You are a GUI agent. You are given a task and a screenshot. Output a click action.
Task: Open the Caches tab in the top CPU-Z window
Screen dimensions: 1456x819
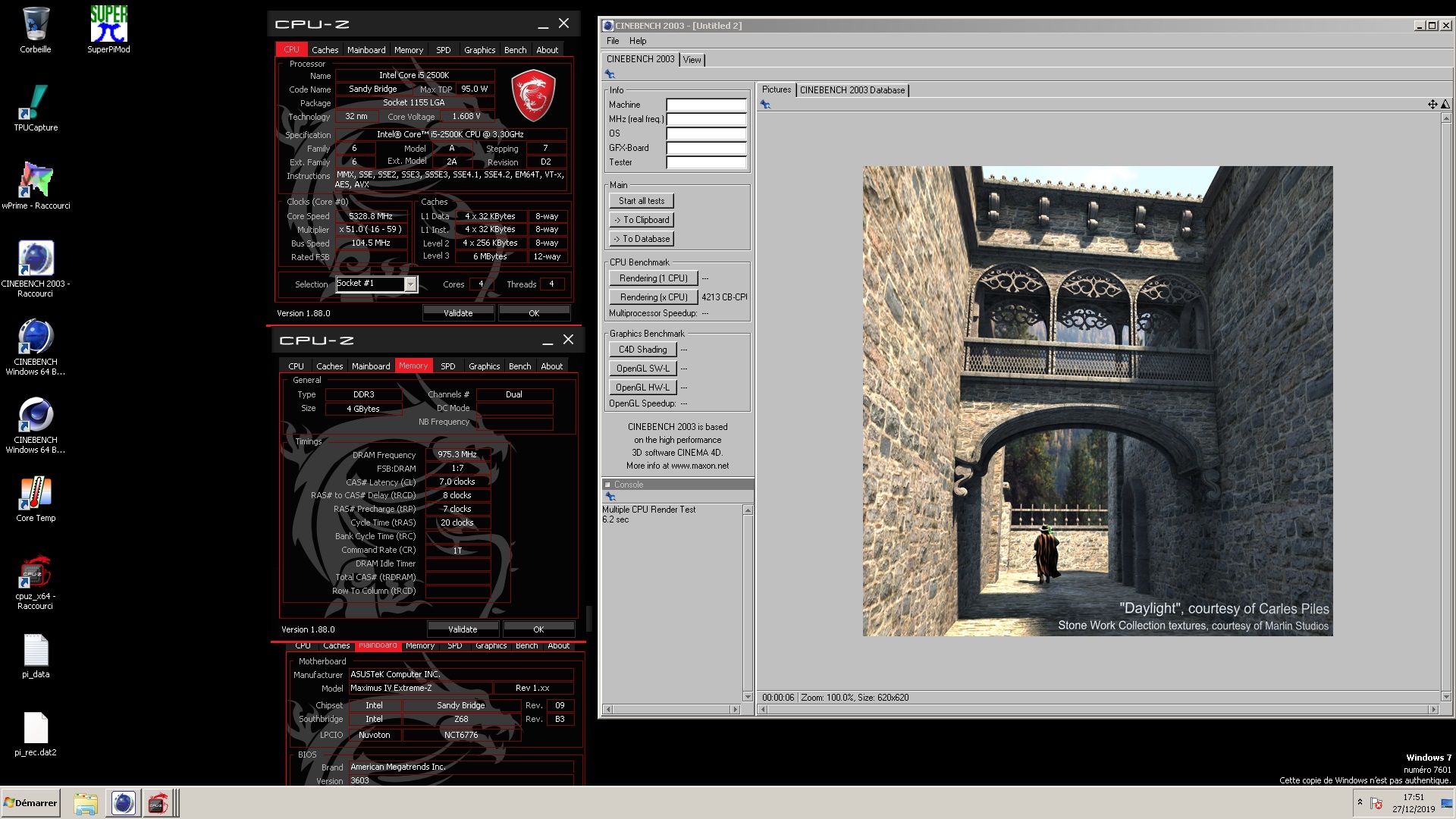[325, 50]
